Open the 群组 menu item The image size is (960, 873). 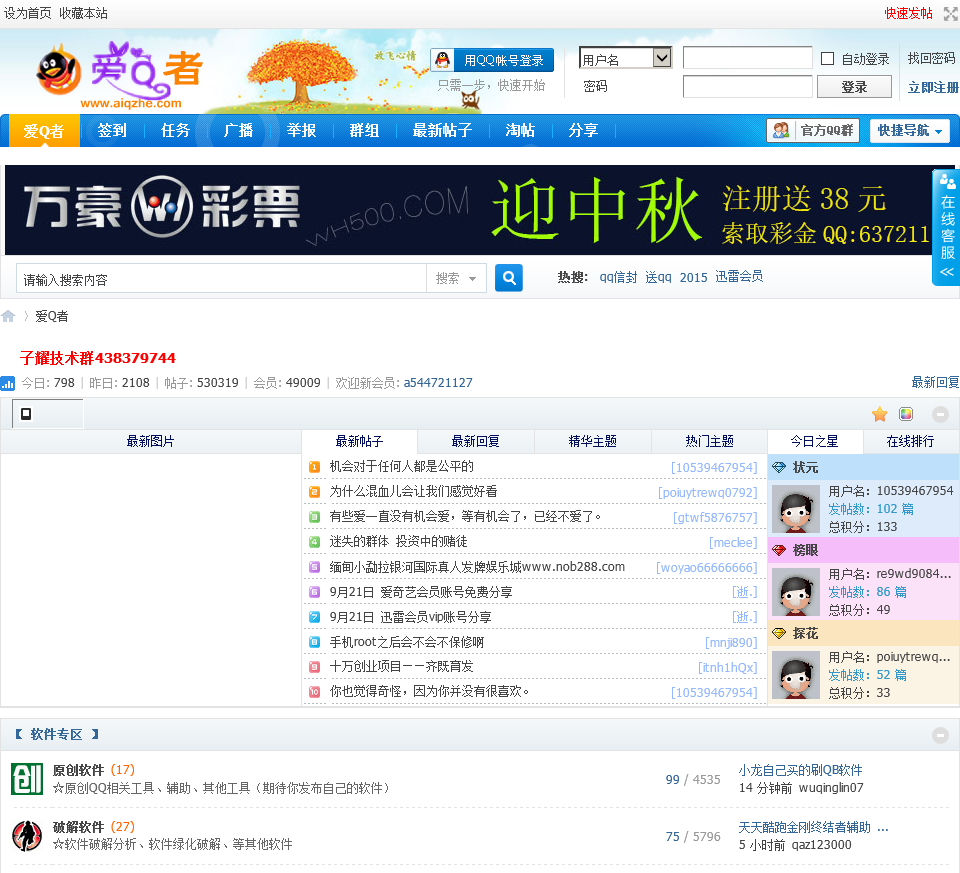click(x=364, y=130)
